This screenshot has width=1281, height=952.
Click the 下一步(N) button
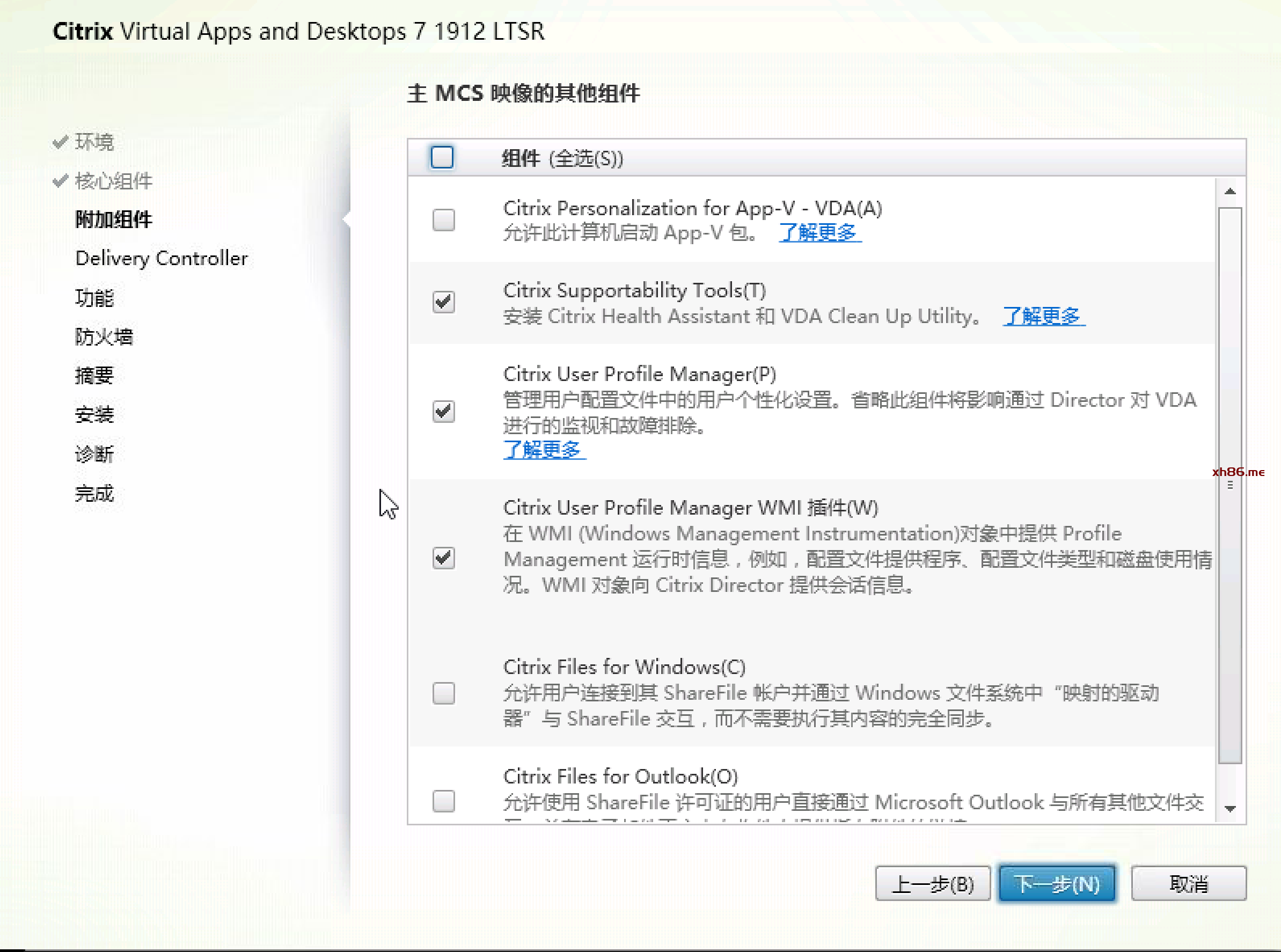tap(1057, 883)
